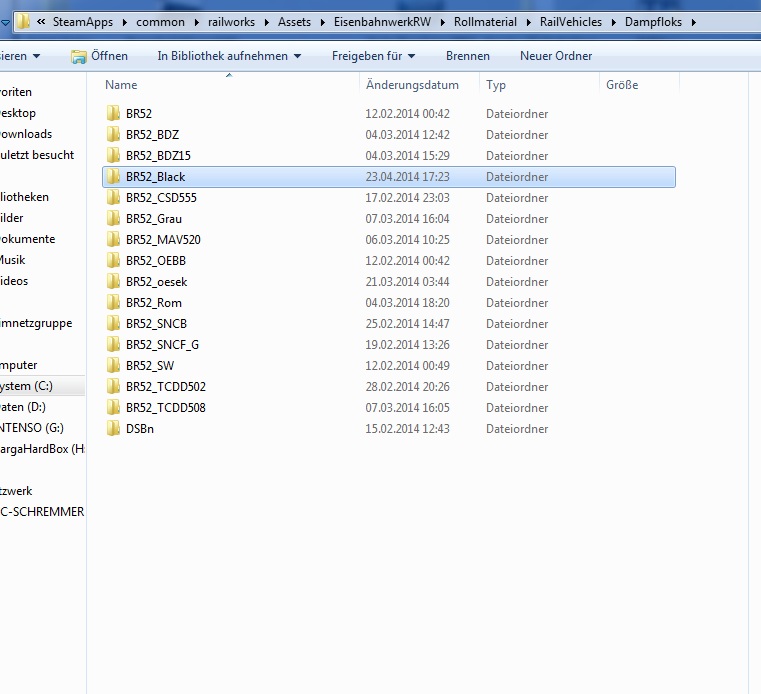
Task: Click the DSBn folder icon
Action: pos(113,429)
